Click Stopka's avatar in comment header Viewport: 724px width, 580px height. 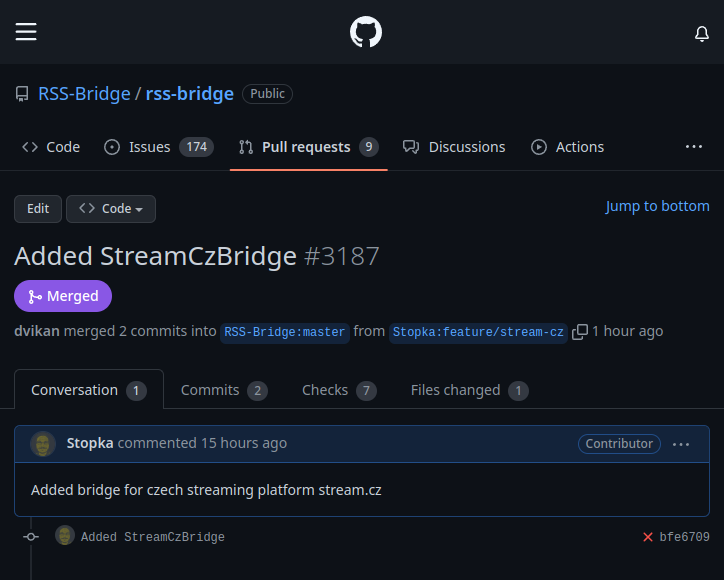coord(43,443)
